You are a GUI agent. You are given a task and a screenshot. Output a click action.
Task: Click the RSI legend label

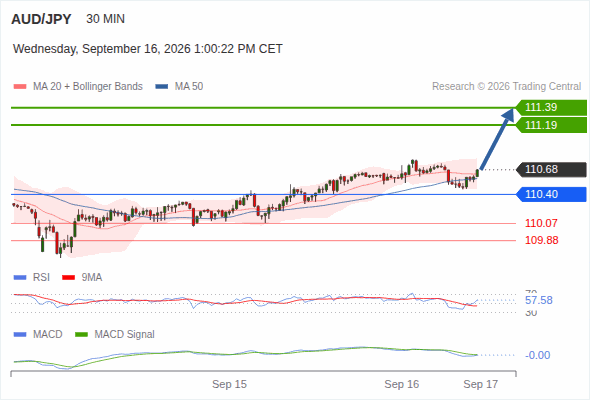(41, 278)
